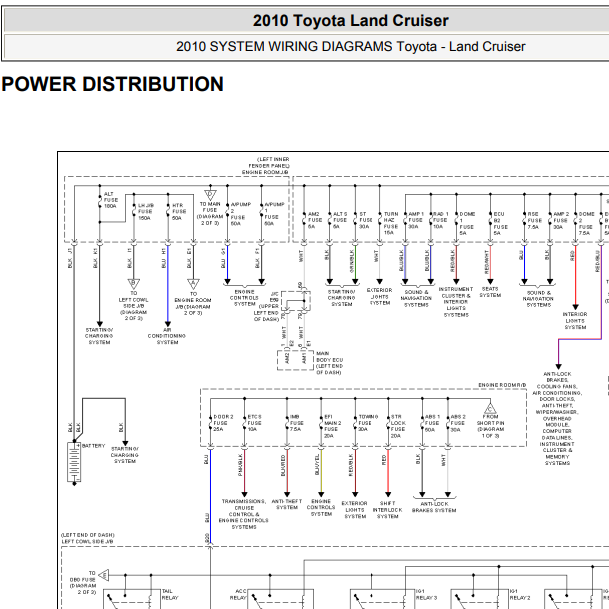The width and height of the screenshot is (609, 609).
Task: Click the 'ACC RELAY' label
Action: click(238, 594)
